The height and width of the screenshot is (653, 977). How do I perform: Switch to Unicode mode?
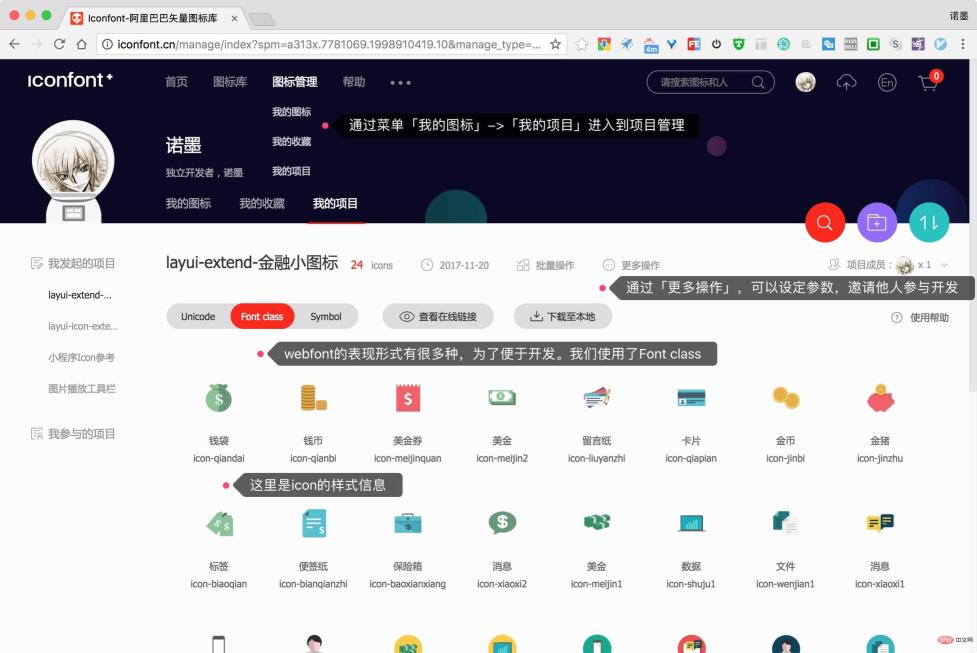pyautogui.click(x=198, y=317)
